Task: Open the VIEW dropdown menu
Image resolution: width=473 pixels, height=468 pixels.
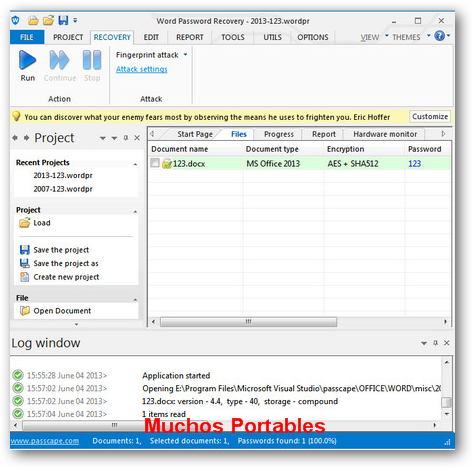Action: (387, 35)
